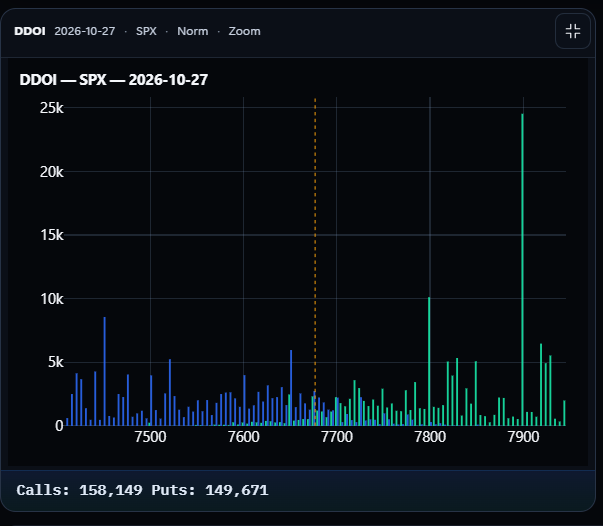Viewport: 603px width, 526px height.
Task: Click the 7900 x-axis label
Action: [523, 437]
